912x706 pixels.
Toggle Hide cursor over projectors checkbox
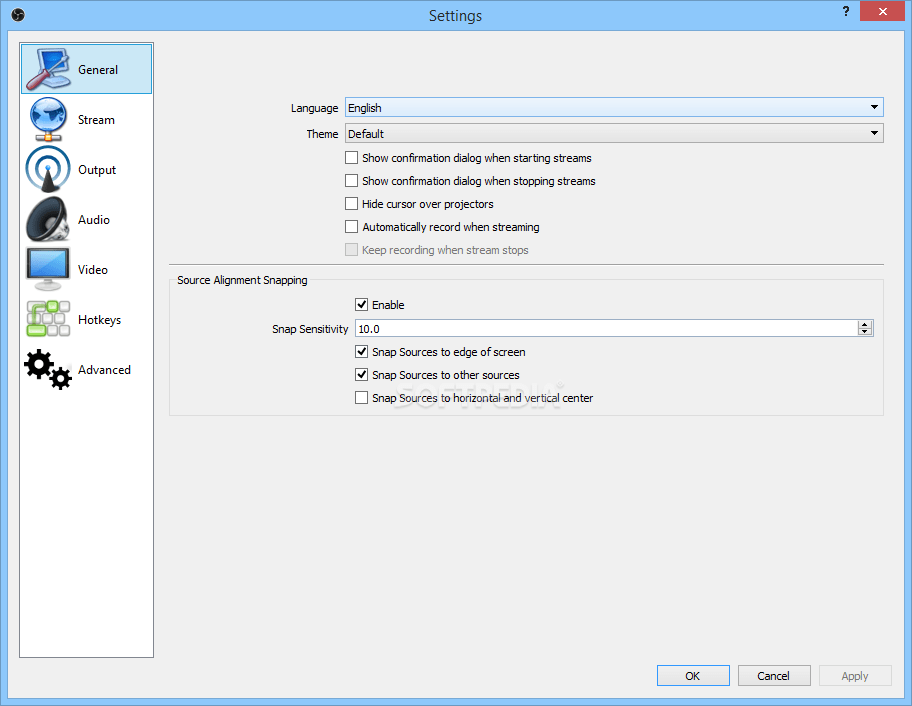(x=351, y=204)
